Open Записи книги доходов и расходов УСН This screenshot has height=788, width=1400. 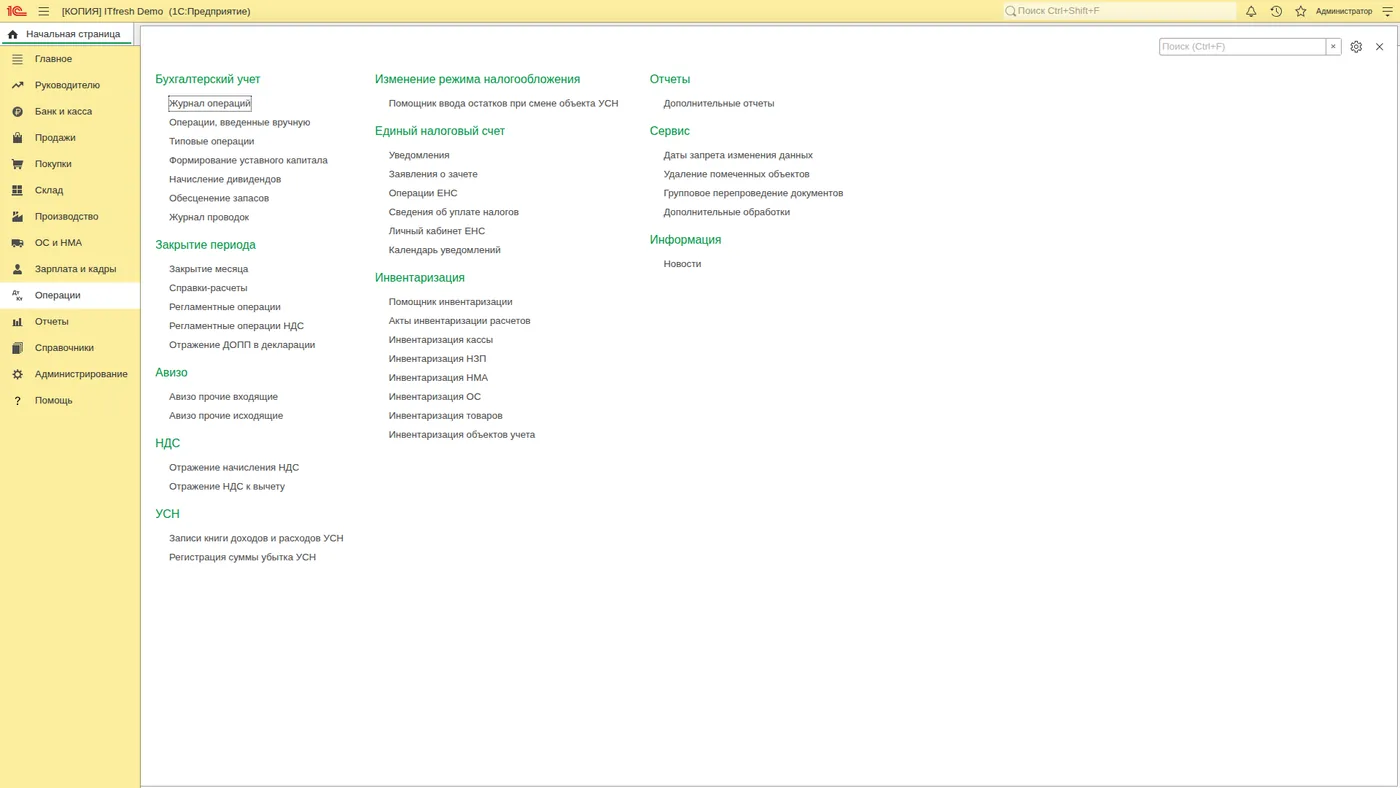click(x=256, y=538)
